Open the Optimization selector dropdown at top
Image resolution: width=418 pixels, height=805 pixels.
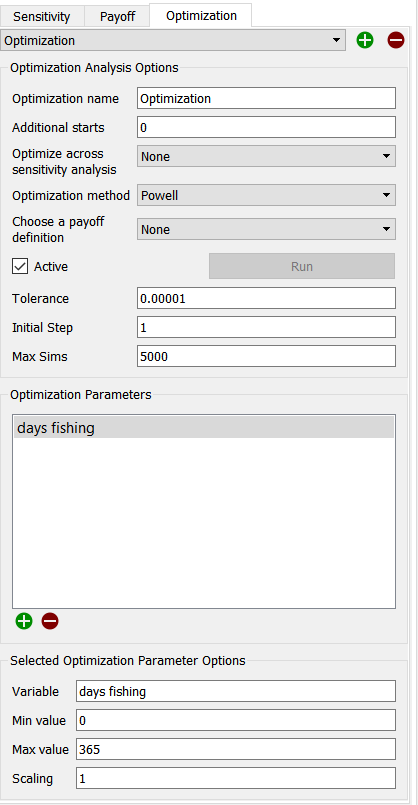pos(173,41)
